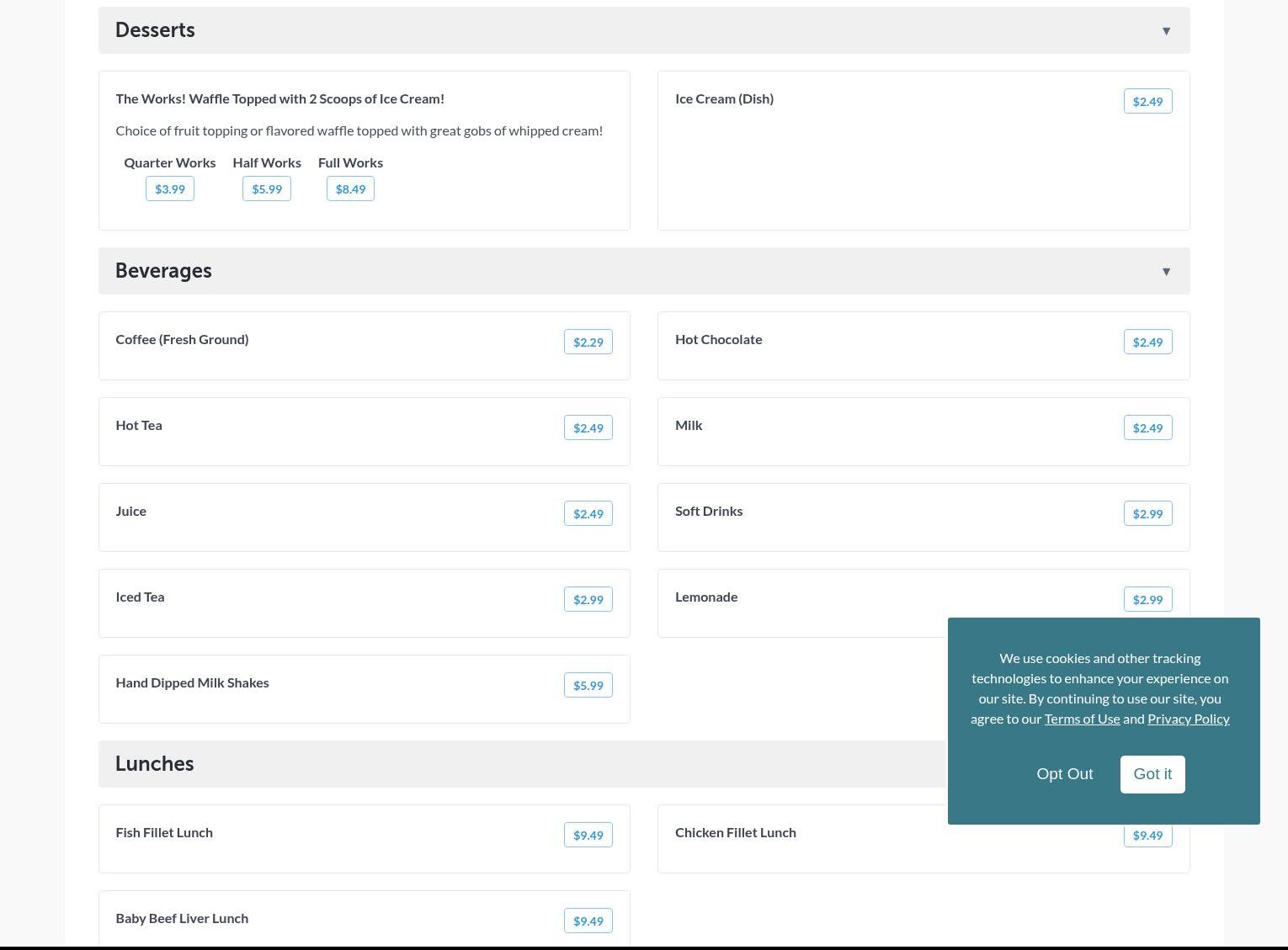This screenshot has width=1288, height=950.
Task: Click Coffee (Fresh Ground) $2.29 price
Action: 588,342
